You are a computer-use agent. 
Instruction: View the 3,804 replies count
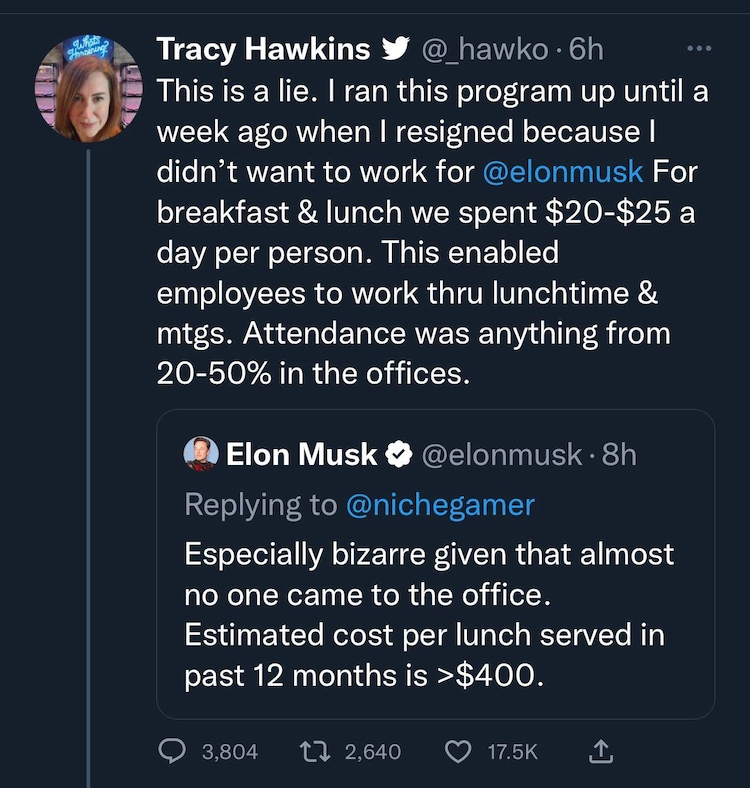pyautogui.click(x=229, y=751)
